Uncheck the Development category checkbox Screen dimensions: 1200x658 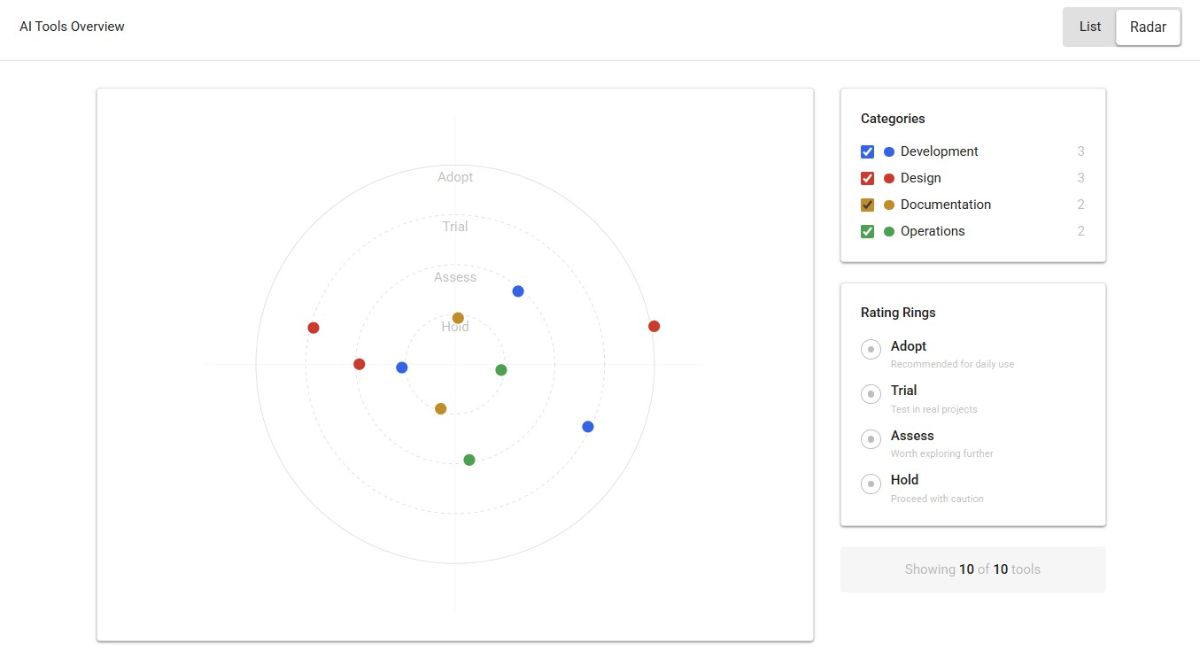867,152
